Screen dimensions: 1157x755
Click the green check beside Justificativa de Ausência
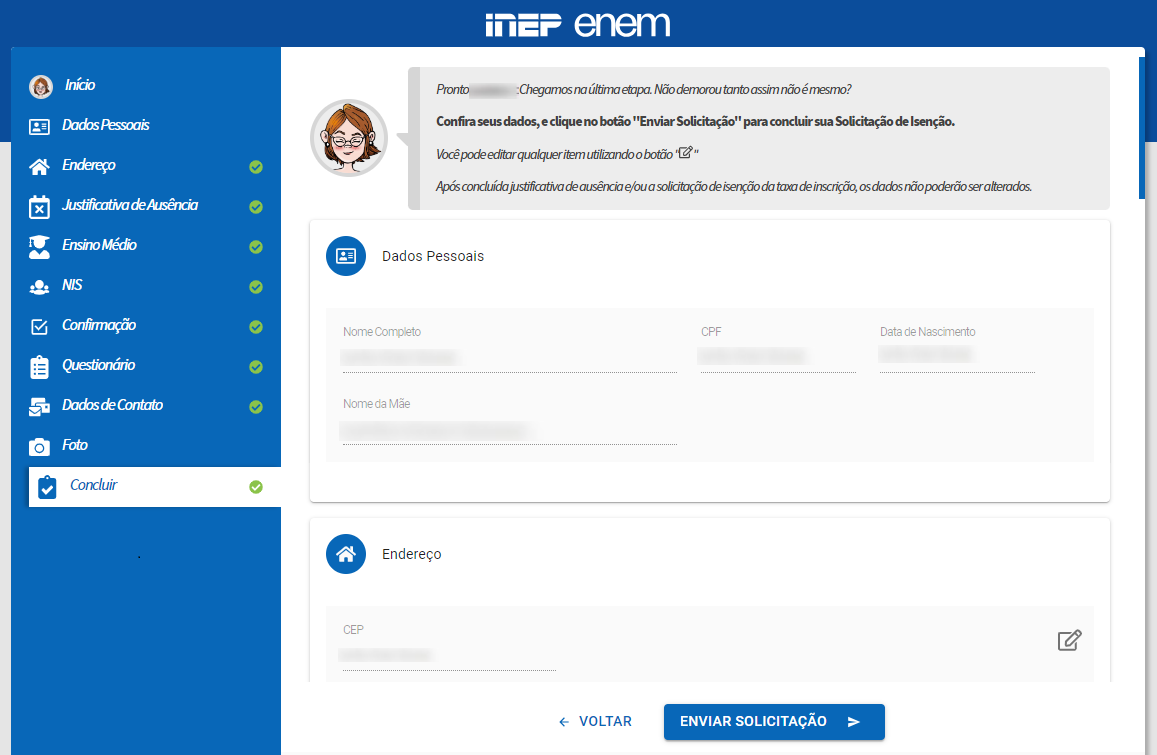(256, 207)
